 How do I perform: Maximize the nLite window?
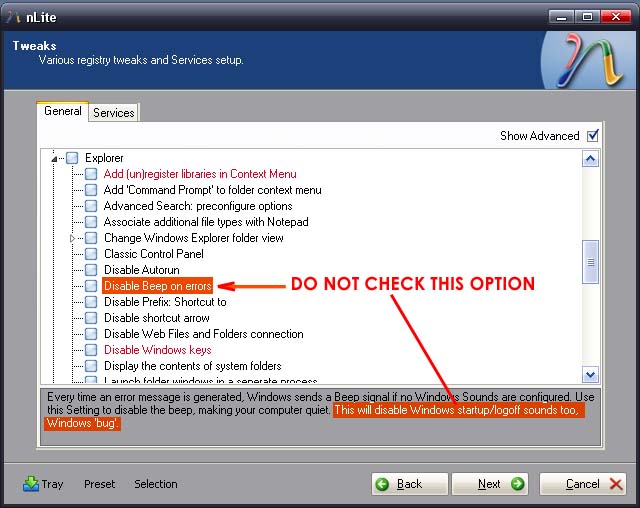pyautogui.click(x=587, y=17)
